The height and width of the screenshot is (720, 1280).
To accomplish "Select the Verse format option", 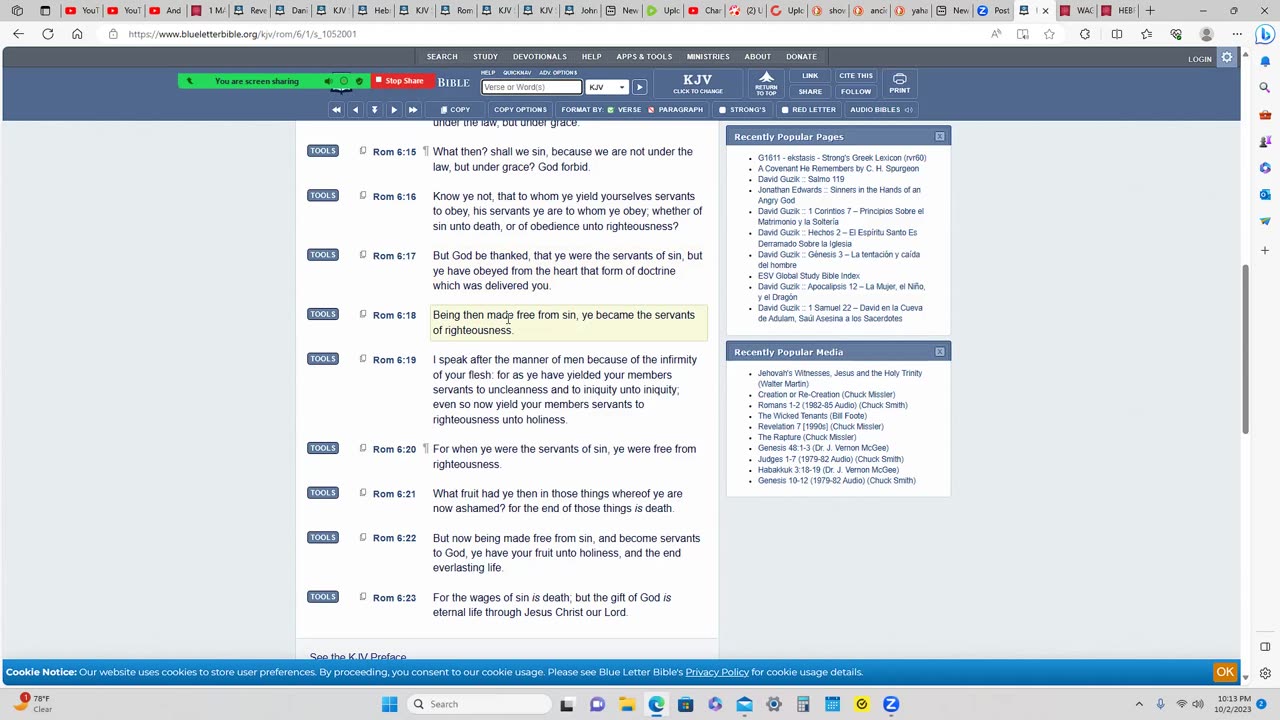I will 625,110.
